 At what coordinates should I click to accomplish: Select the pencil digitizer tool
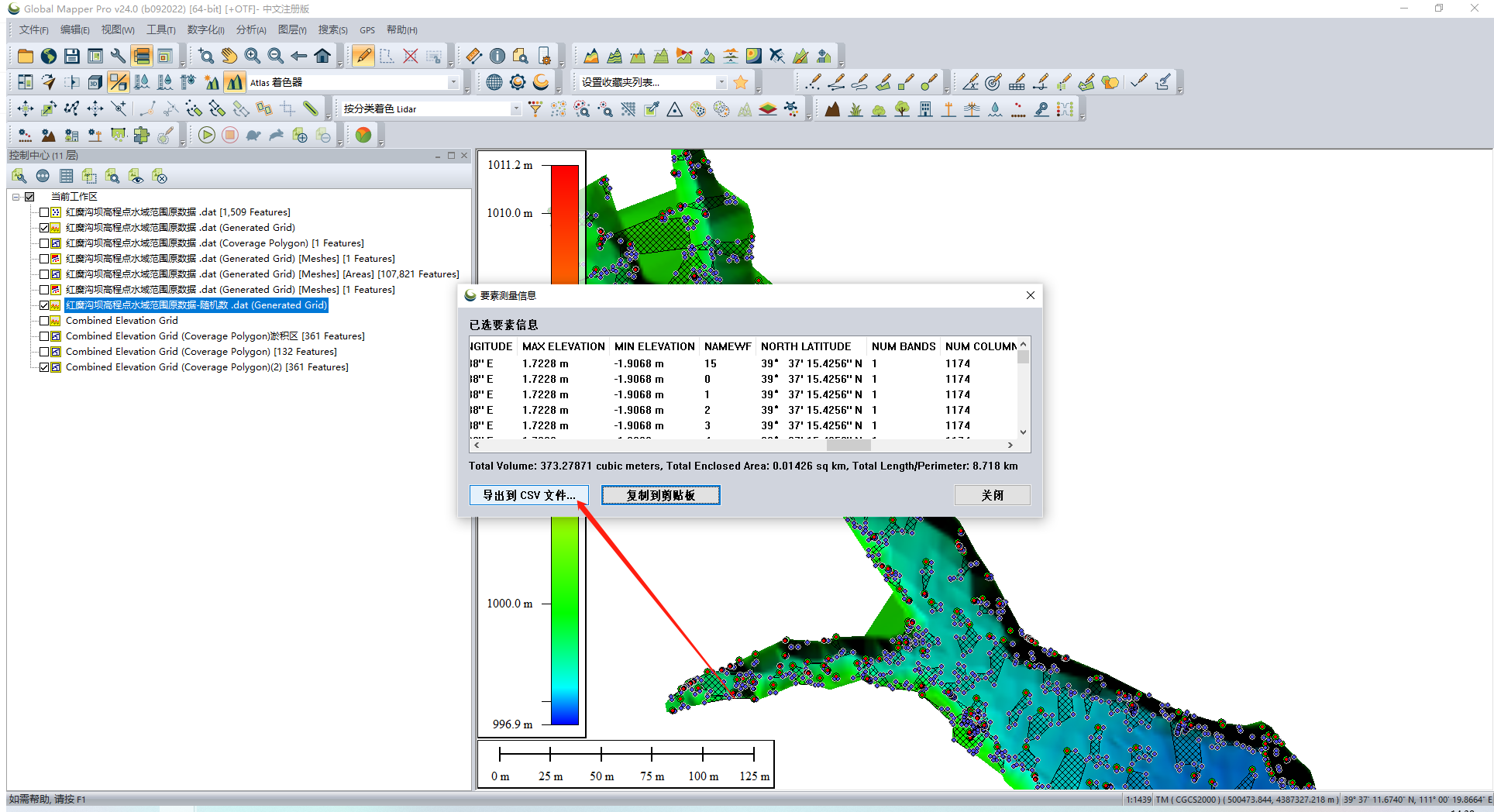click(x=363, y=56)
